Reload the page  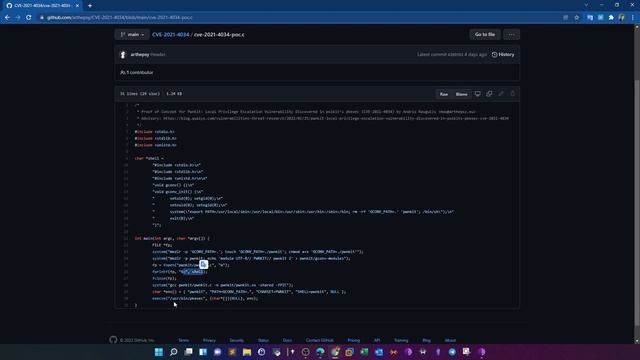coord(29,18)
